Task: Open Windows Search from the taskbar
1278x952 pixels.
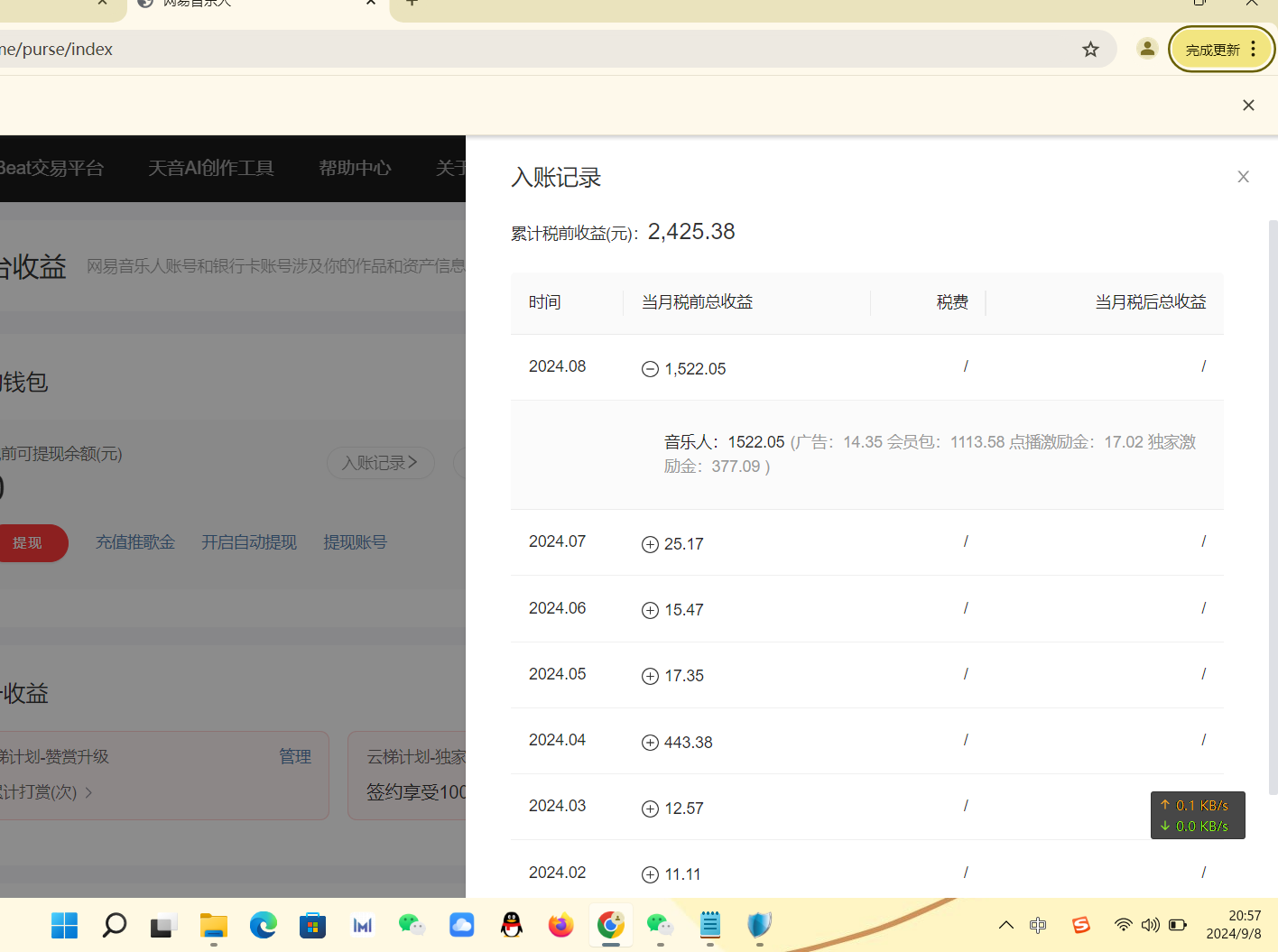Action: coord(114,925)
